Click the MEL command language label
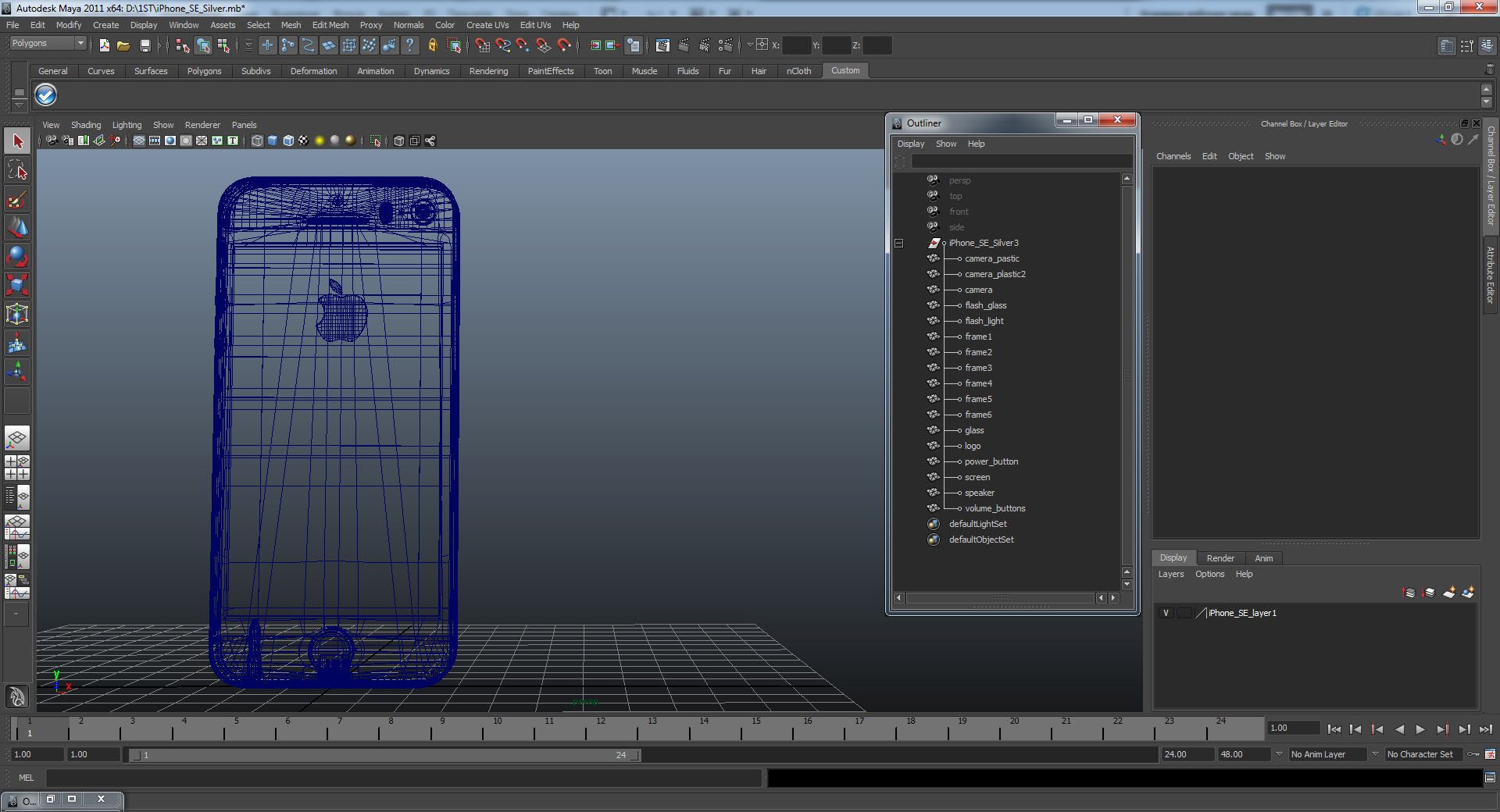Screen dimensions: 1500x812 (26, 778)
